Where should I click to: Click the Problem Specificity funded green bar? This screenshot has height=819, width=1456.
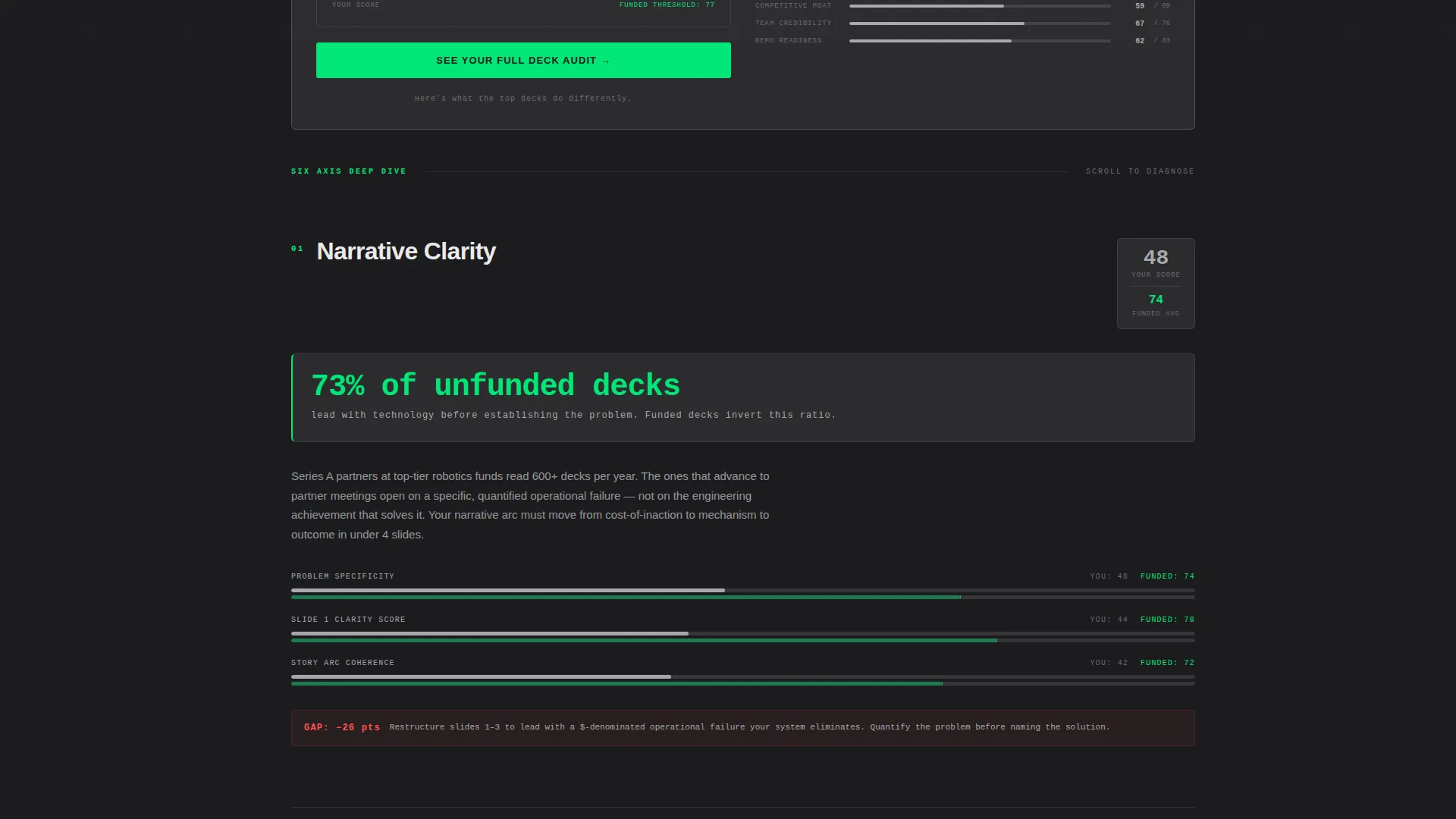coord(743,598)
